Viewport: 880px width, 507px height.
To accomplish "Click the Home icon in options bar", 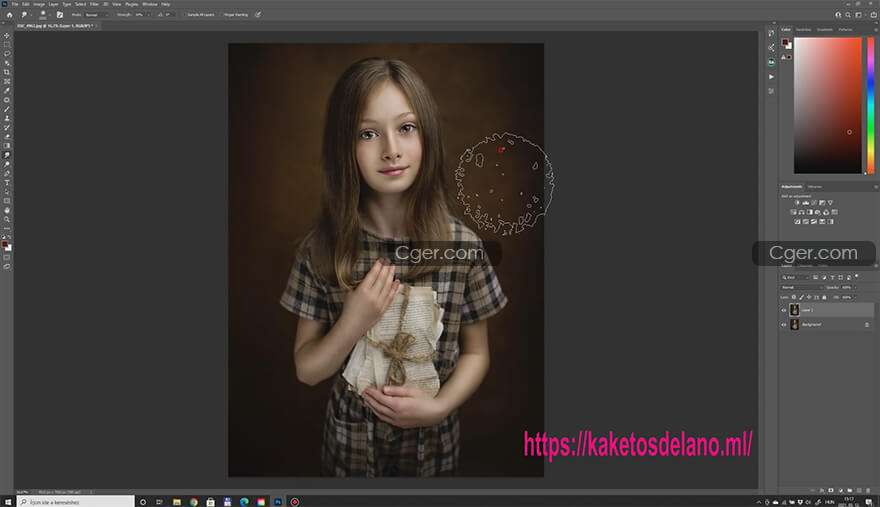I will (10, 15).
